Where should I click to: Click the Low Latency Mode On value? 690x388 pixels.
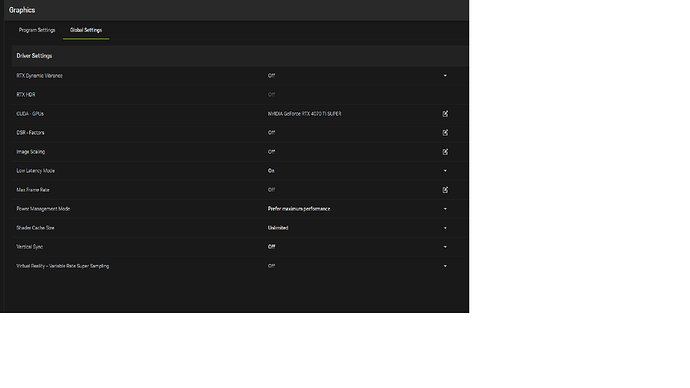[x=271, y=171]
